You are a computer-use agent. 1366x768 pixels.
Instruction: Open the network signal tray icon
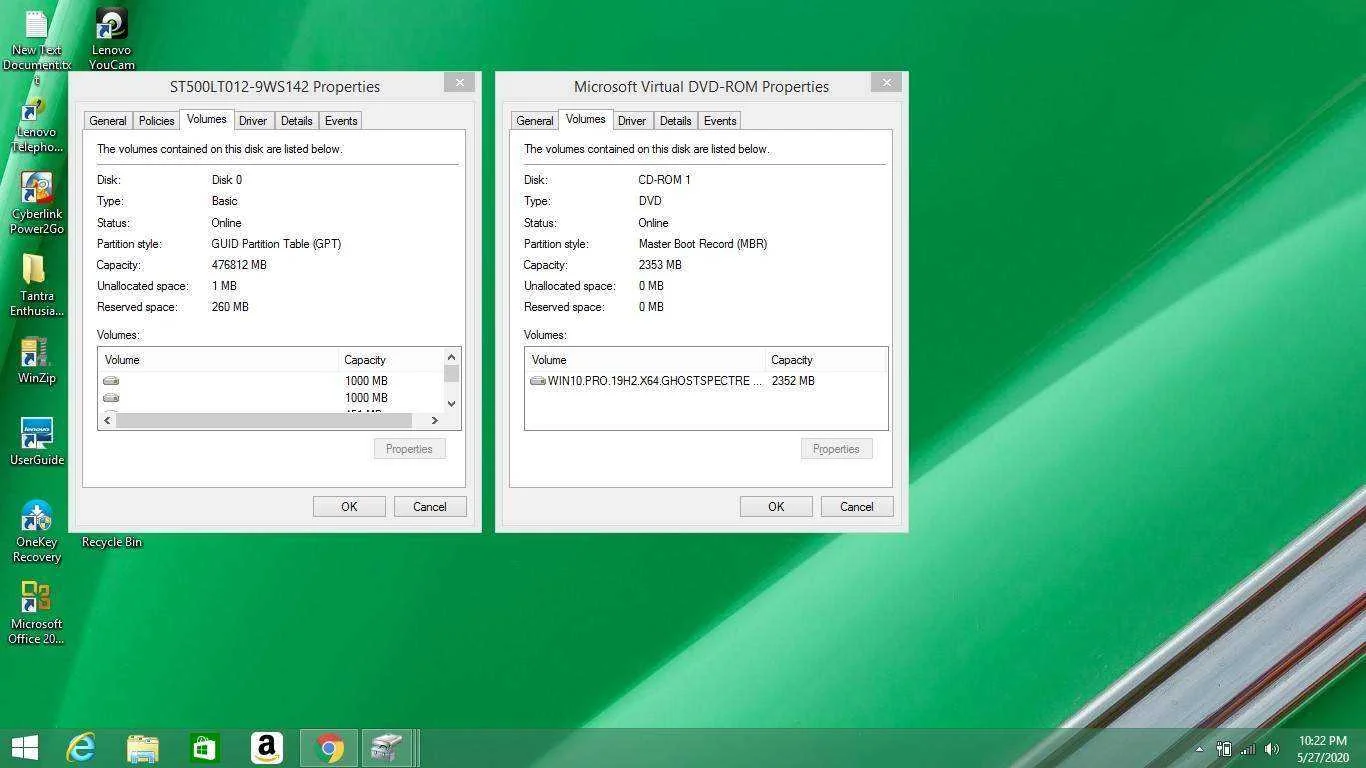coord(1248,749)
